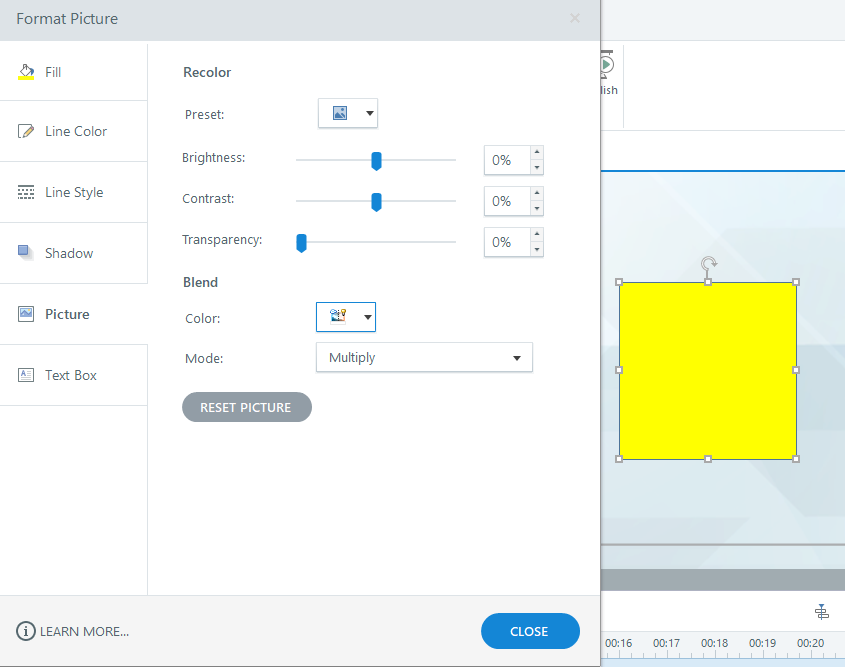Click the Shadow square icon
Screen dimensions: 845x667
(24, 252)
